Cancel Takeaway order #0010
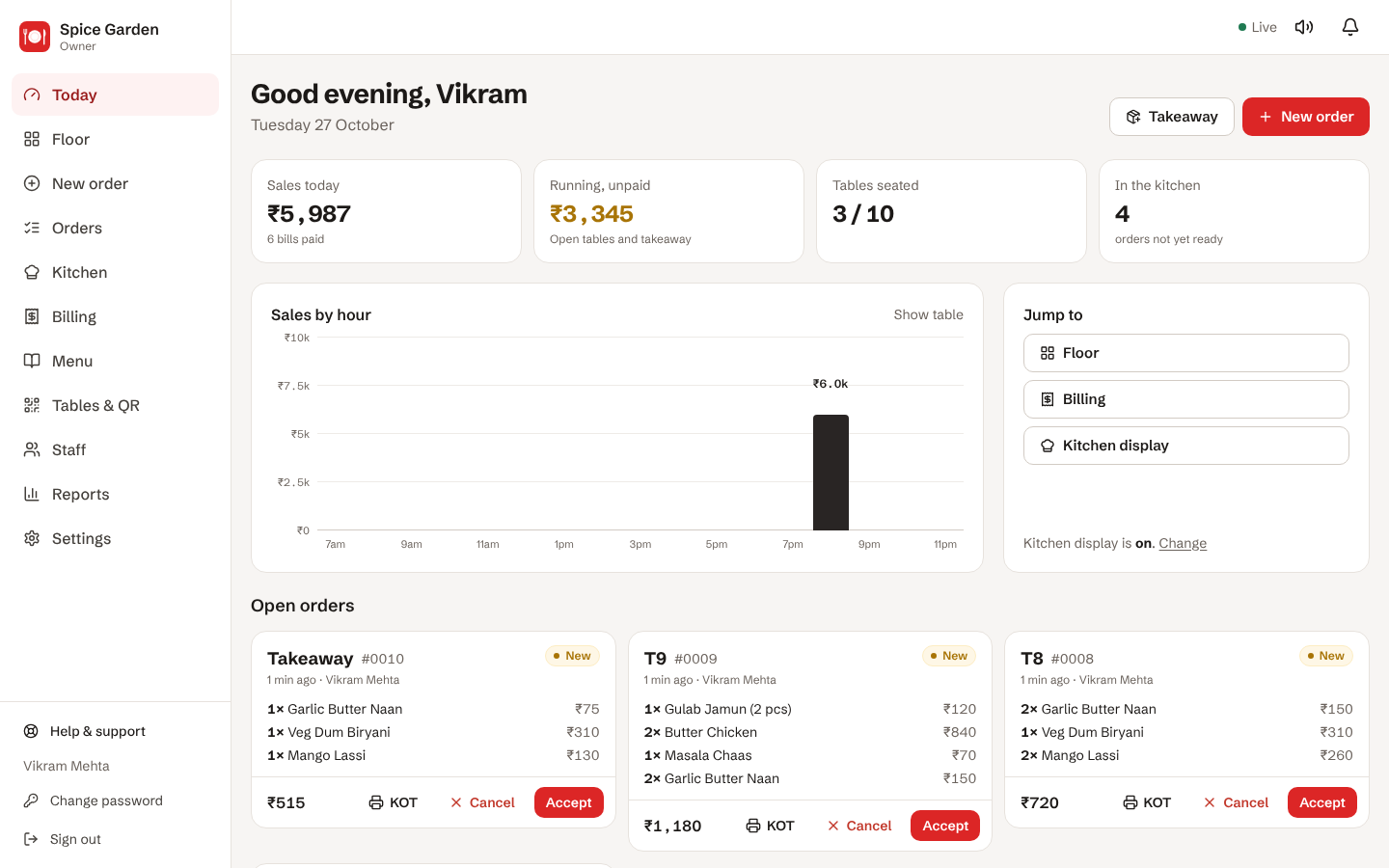 point(482,802)
